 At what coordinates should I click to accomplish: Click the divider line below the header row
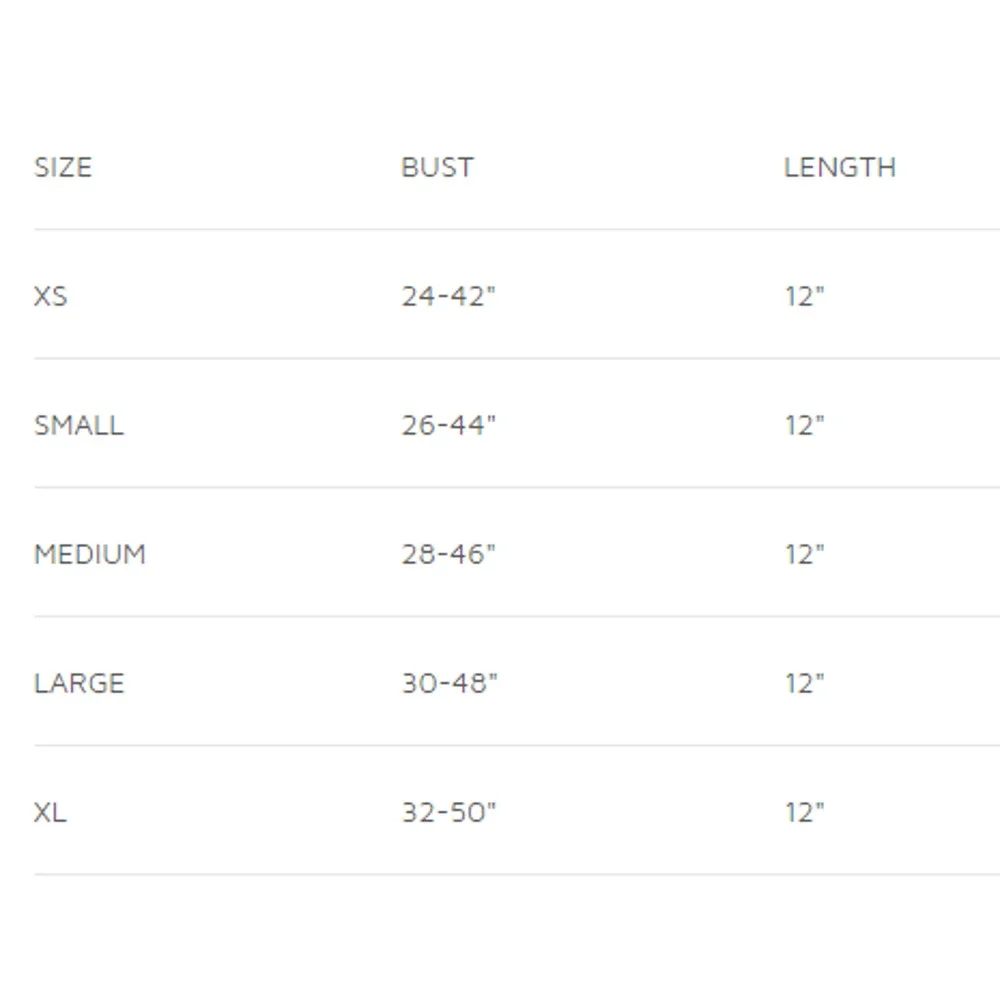[x=517, y=229]
